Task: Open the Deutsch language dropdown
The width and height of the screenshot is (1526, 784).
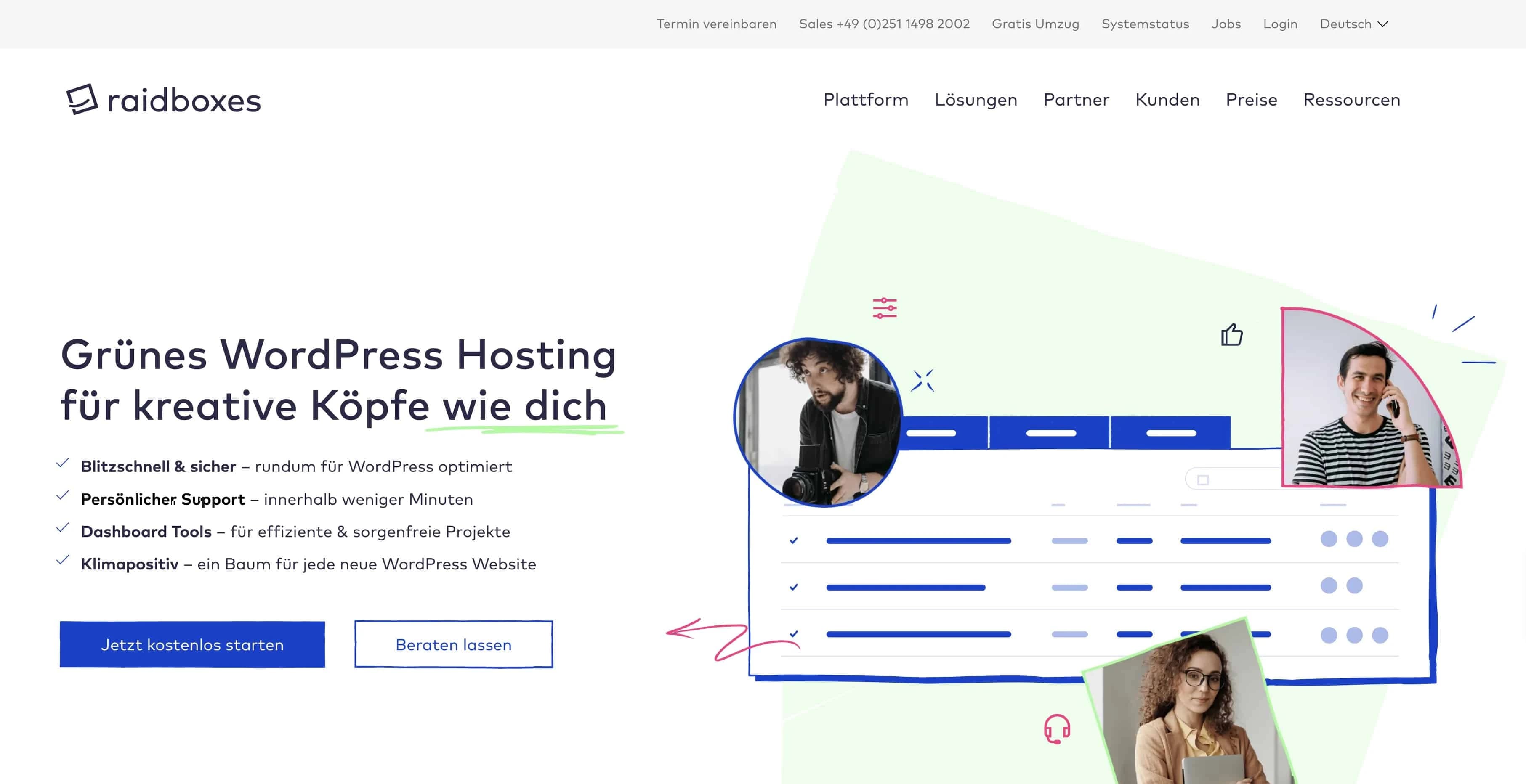Action: tap(1353, 24)
